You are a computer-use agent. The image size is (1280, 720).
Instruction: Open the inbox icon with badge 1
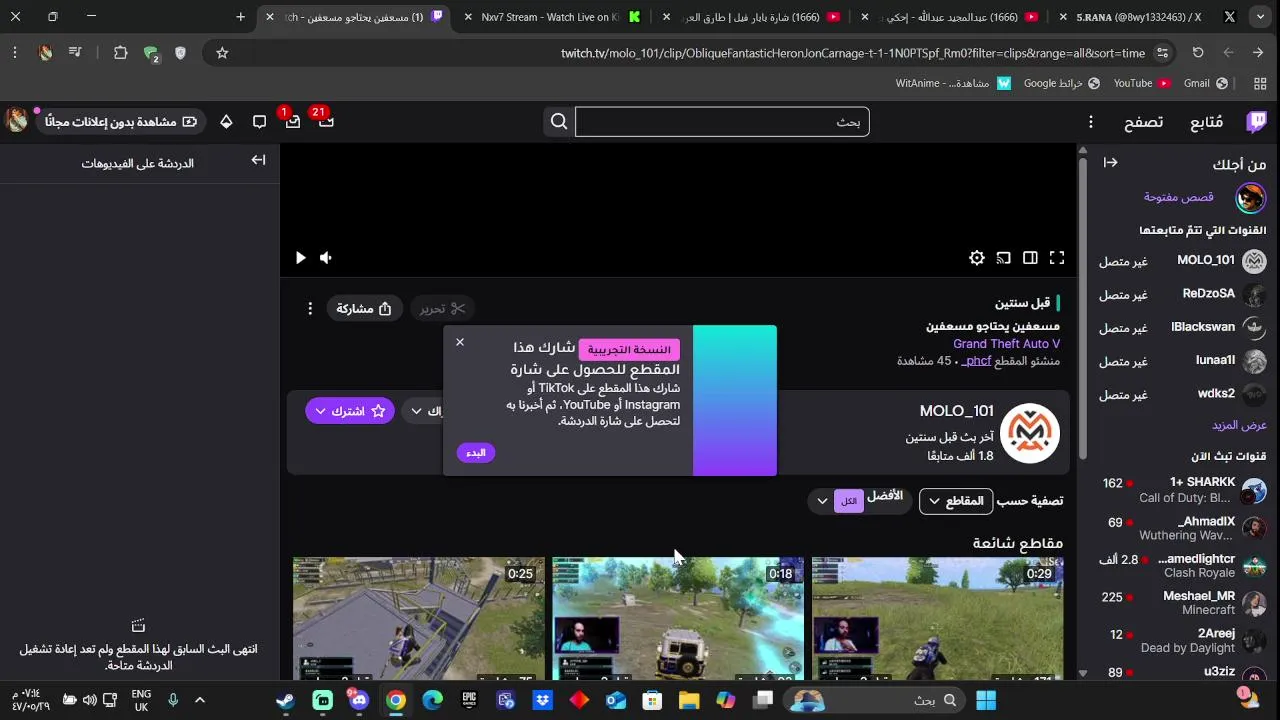click(291, 121)
